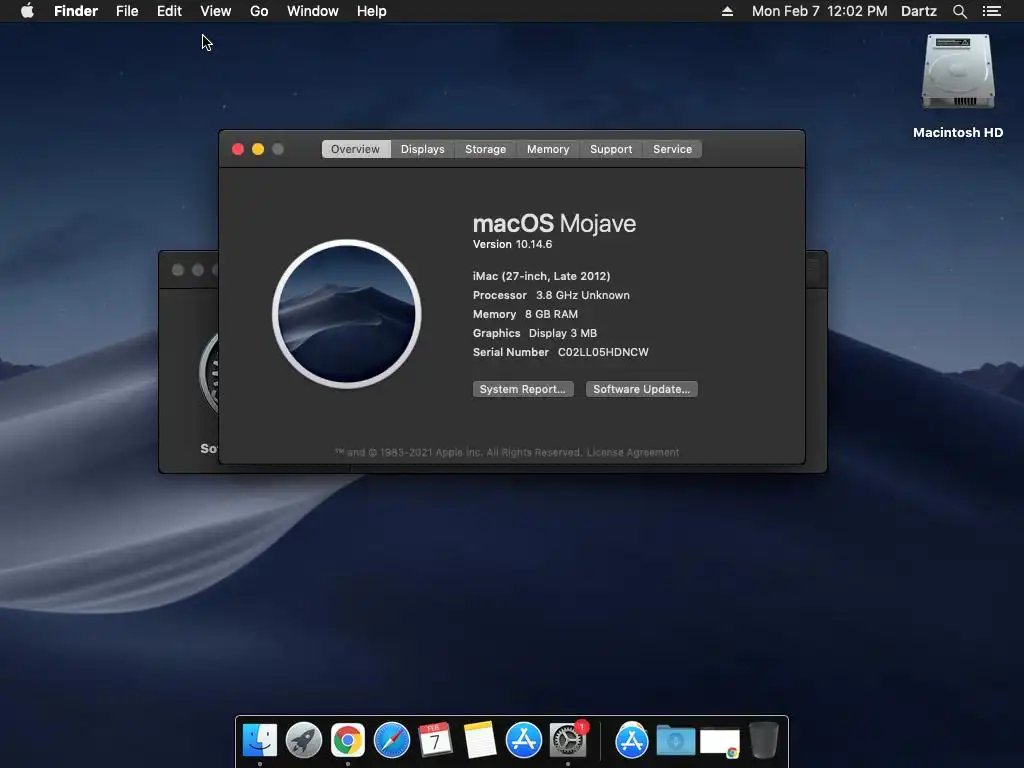The height and width of the screenshot is (768, 1024).
Task: Open the Finder application menu
Action: (x=76, y=11)
